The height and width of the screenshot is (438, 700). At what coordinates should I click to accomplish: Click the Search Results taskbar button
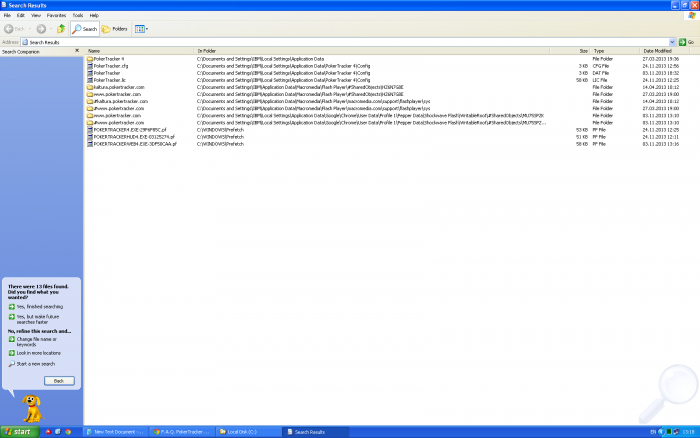315,432
